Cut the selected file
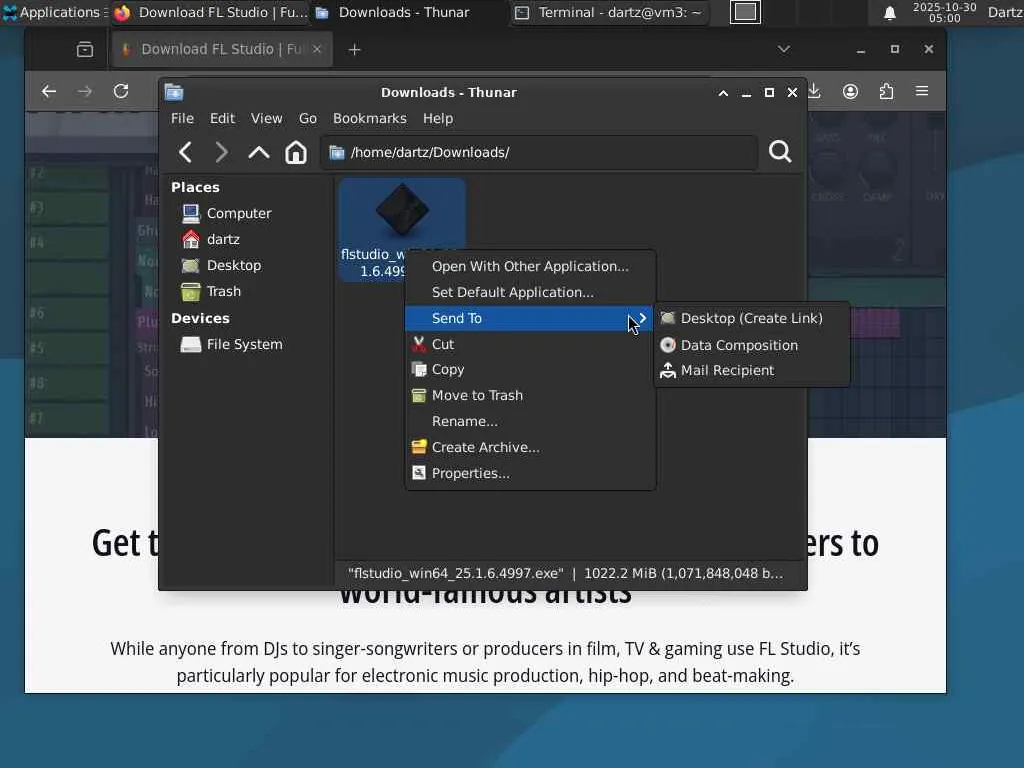1024x768 pixels. tap(530, 344)
